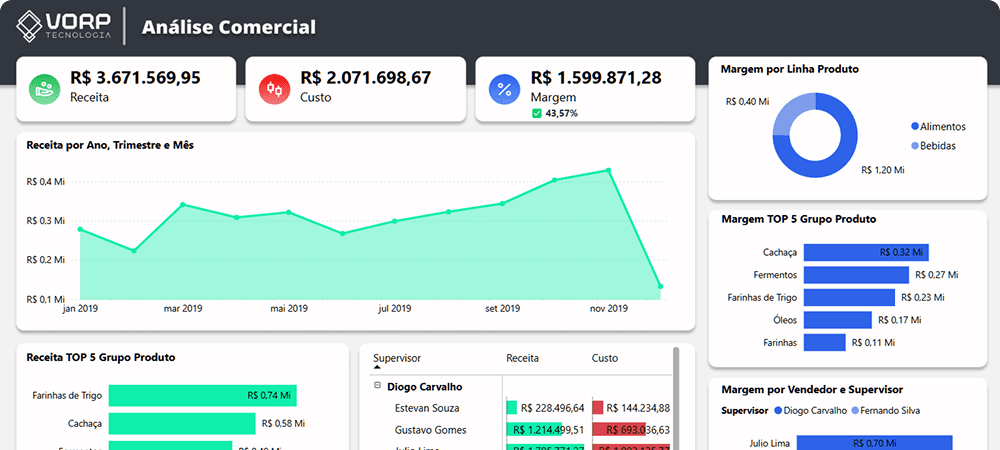
Task: Click the blue percent Margem icon
Action: click(x=504, y=89)
